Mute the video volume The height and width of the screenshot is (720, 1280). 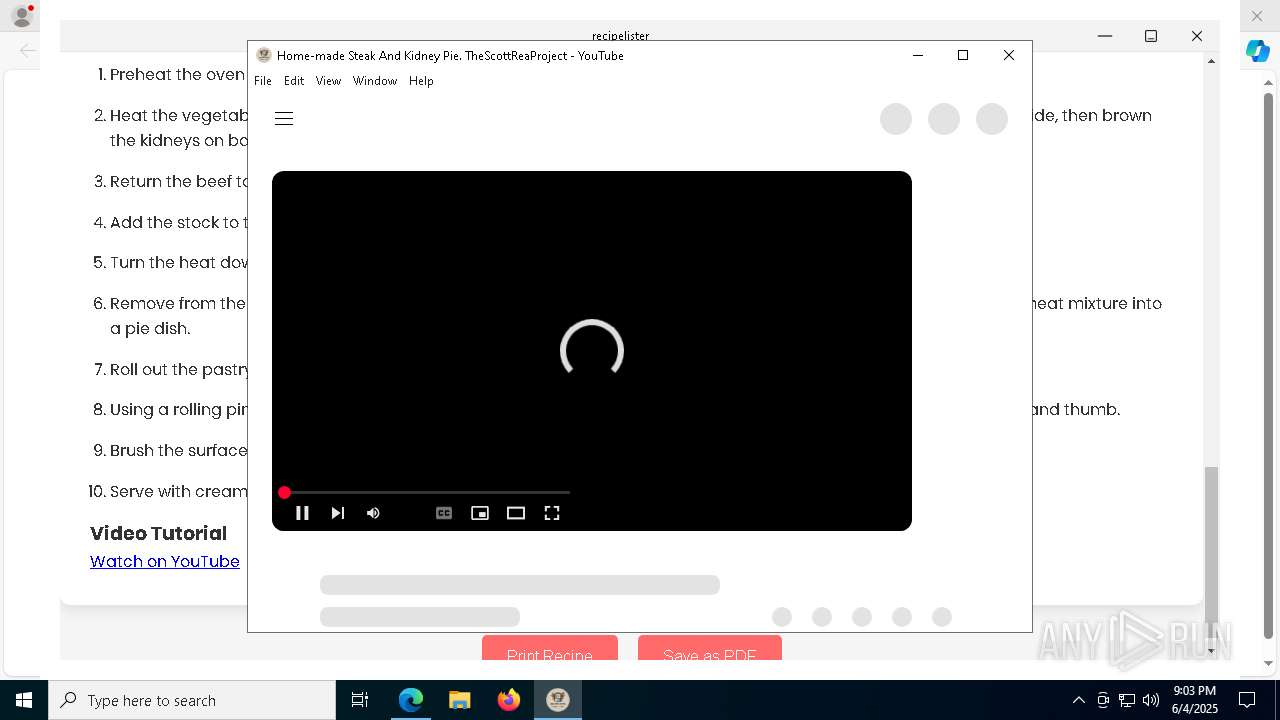pyautogui.click(x=373, y=513)
